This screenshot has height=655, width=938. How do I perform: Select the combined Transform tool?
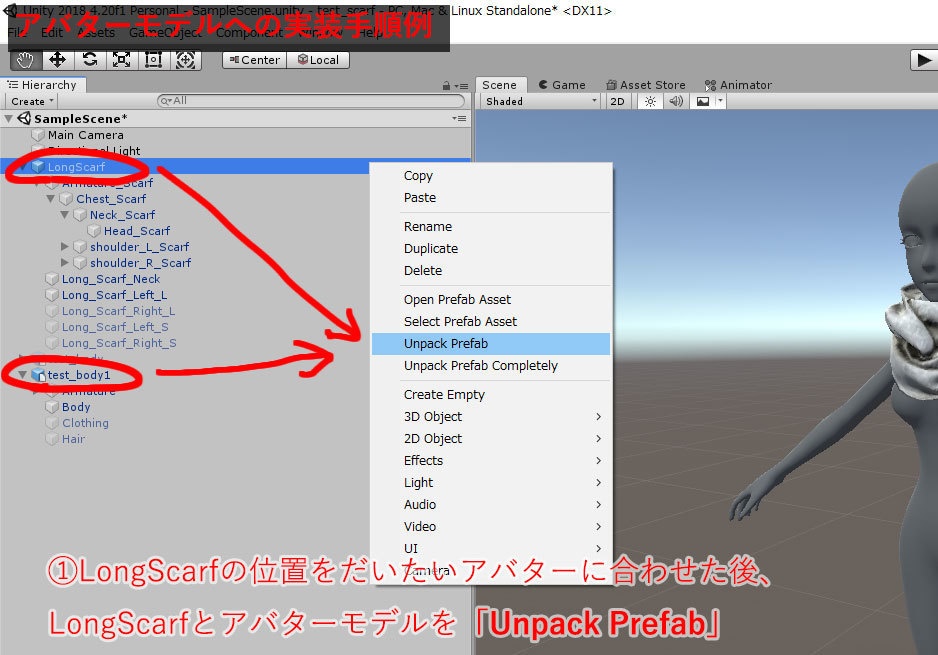pos(185,60)
